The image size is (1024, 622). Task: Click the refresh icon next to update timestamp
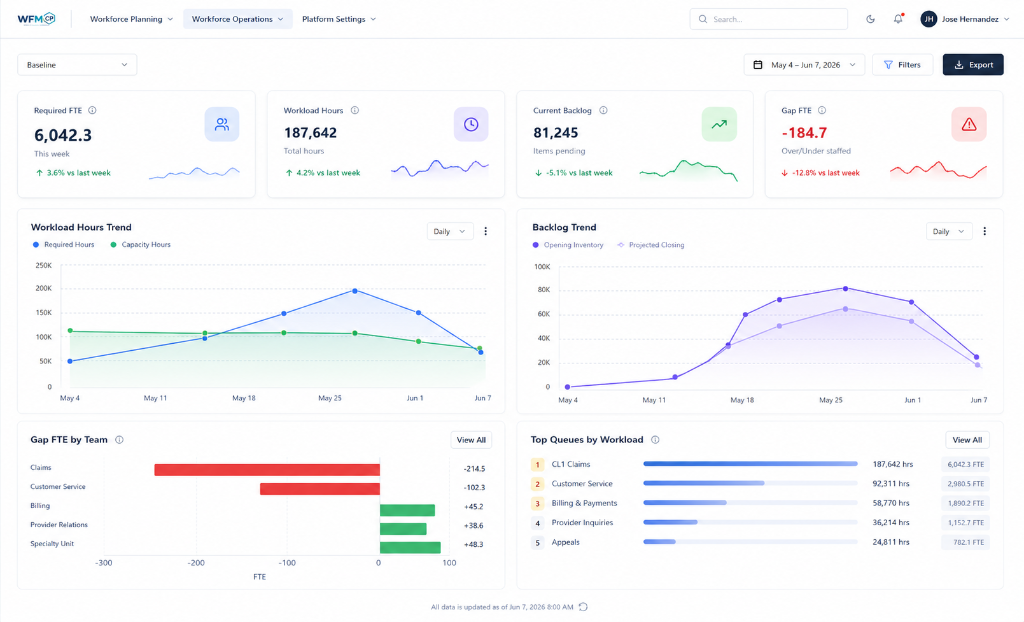tap(583, 607)
